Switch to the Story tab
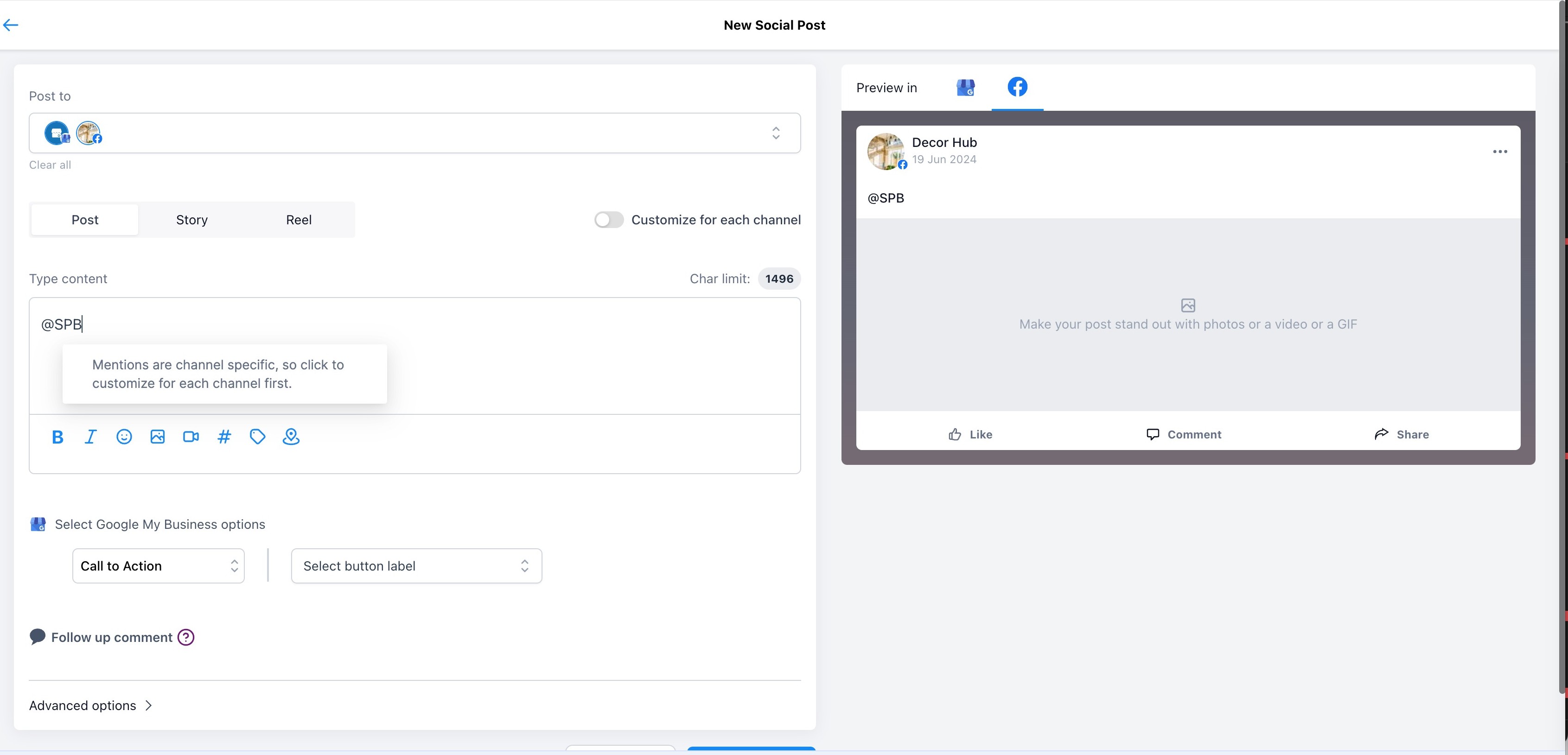The height and width of the screenshot is (755, 1568). [x=192, y=220]
